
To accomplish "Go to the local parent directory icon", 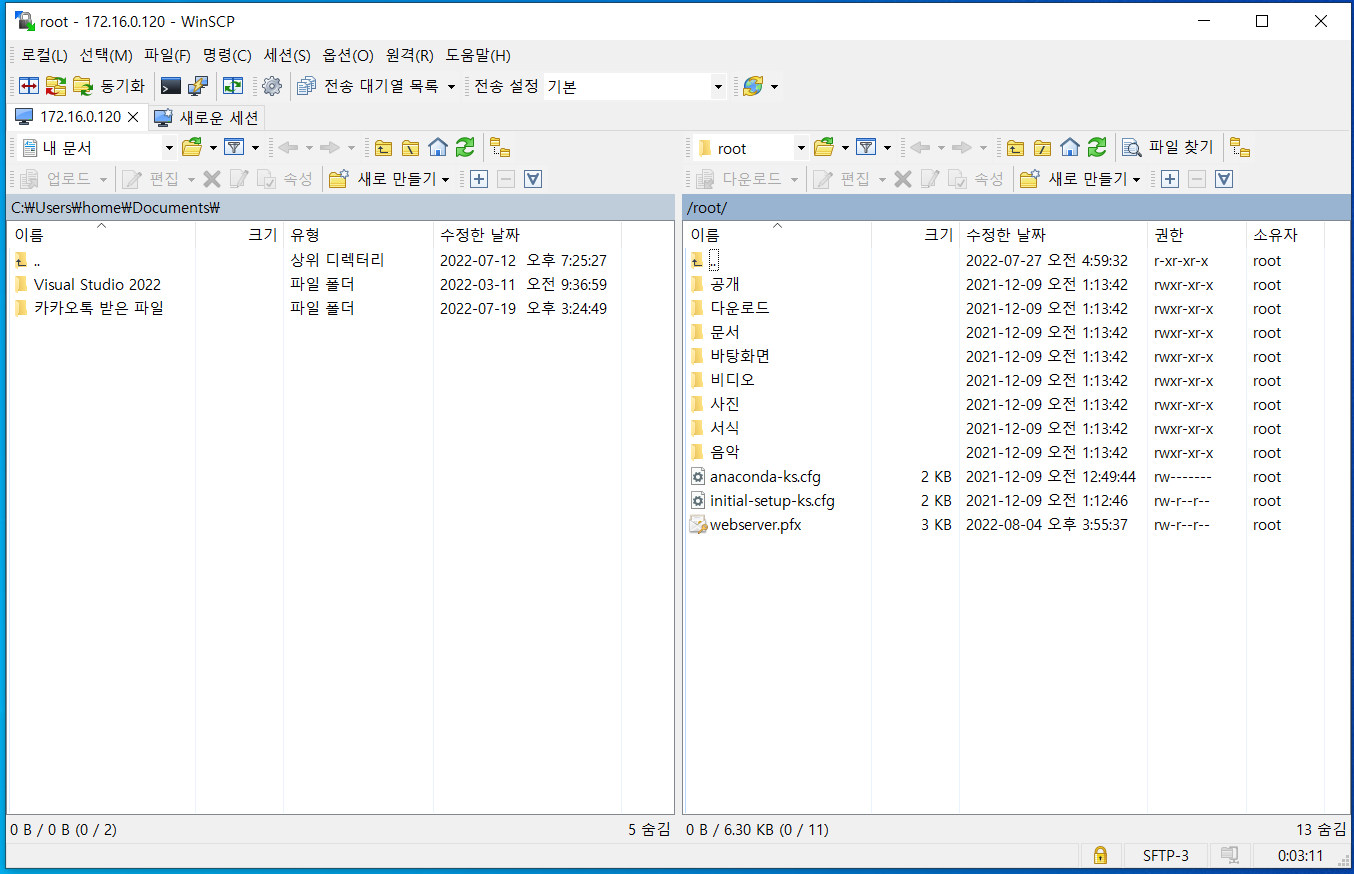I will (x=384, y=148).
